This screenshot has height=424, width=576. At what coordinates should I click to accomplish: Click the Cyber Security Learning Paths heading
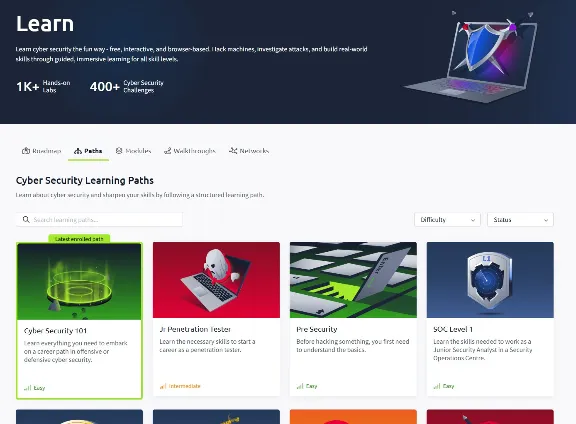85,180
